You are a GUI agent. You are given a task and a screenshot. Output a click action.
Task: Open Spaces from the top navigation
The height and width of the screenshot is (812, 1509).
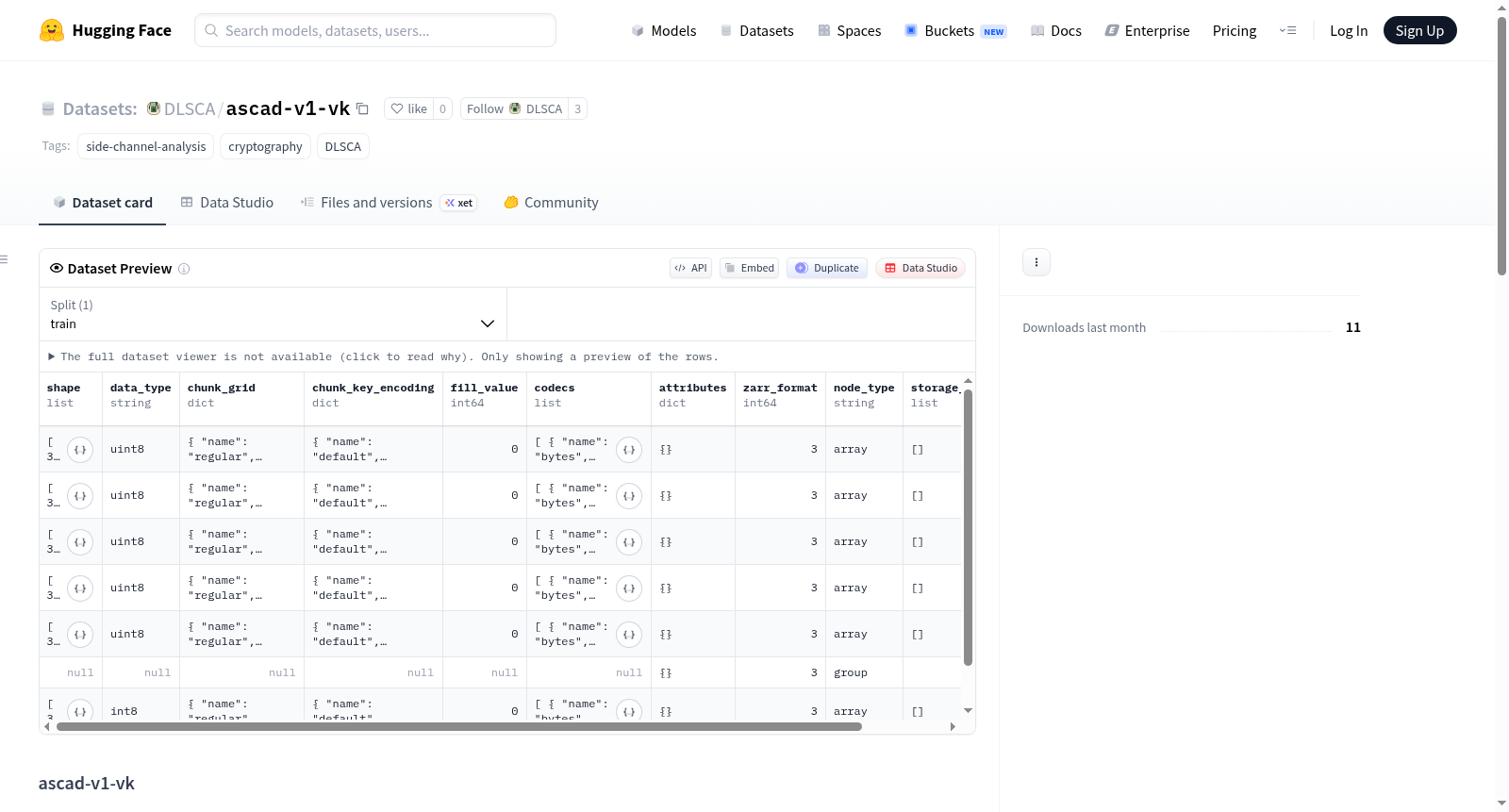point(849,30)
